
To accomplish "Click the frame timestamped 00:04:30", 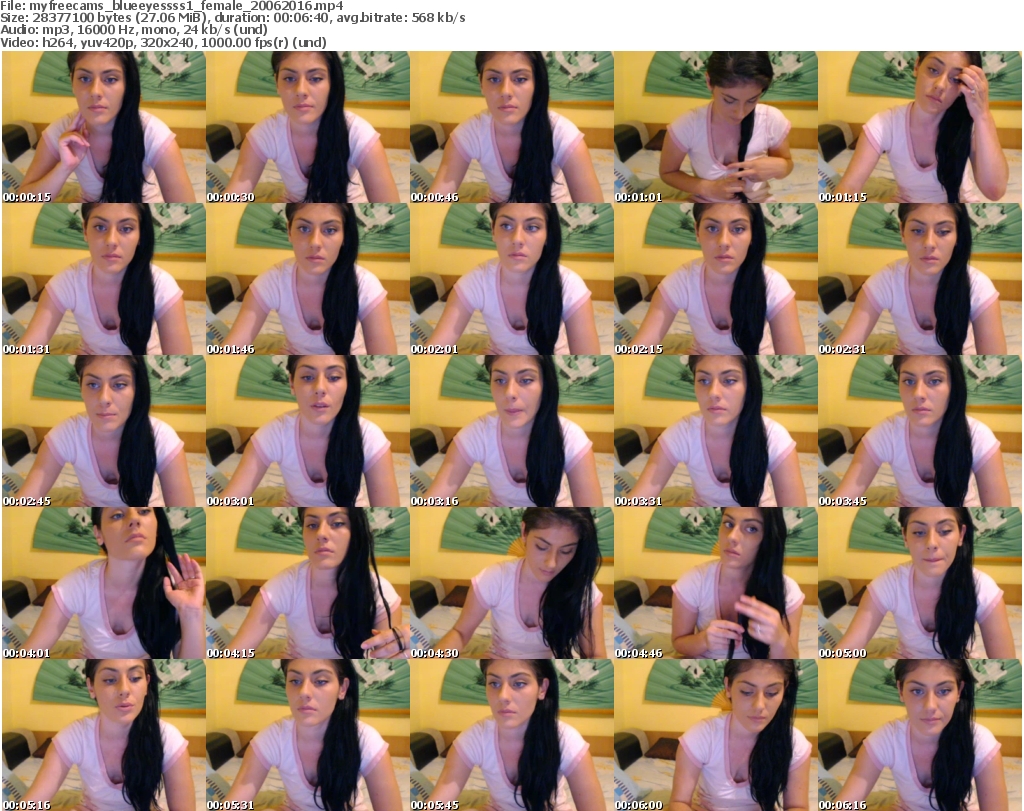I will (x=512, y=584).
